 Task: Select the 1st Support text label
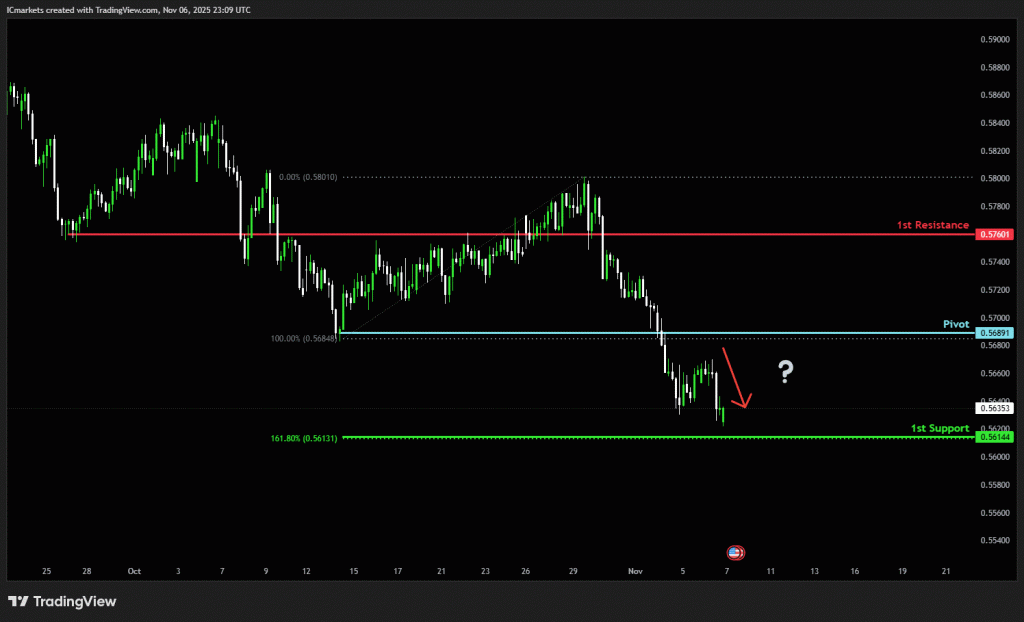940,428
